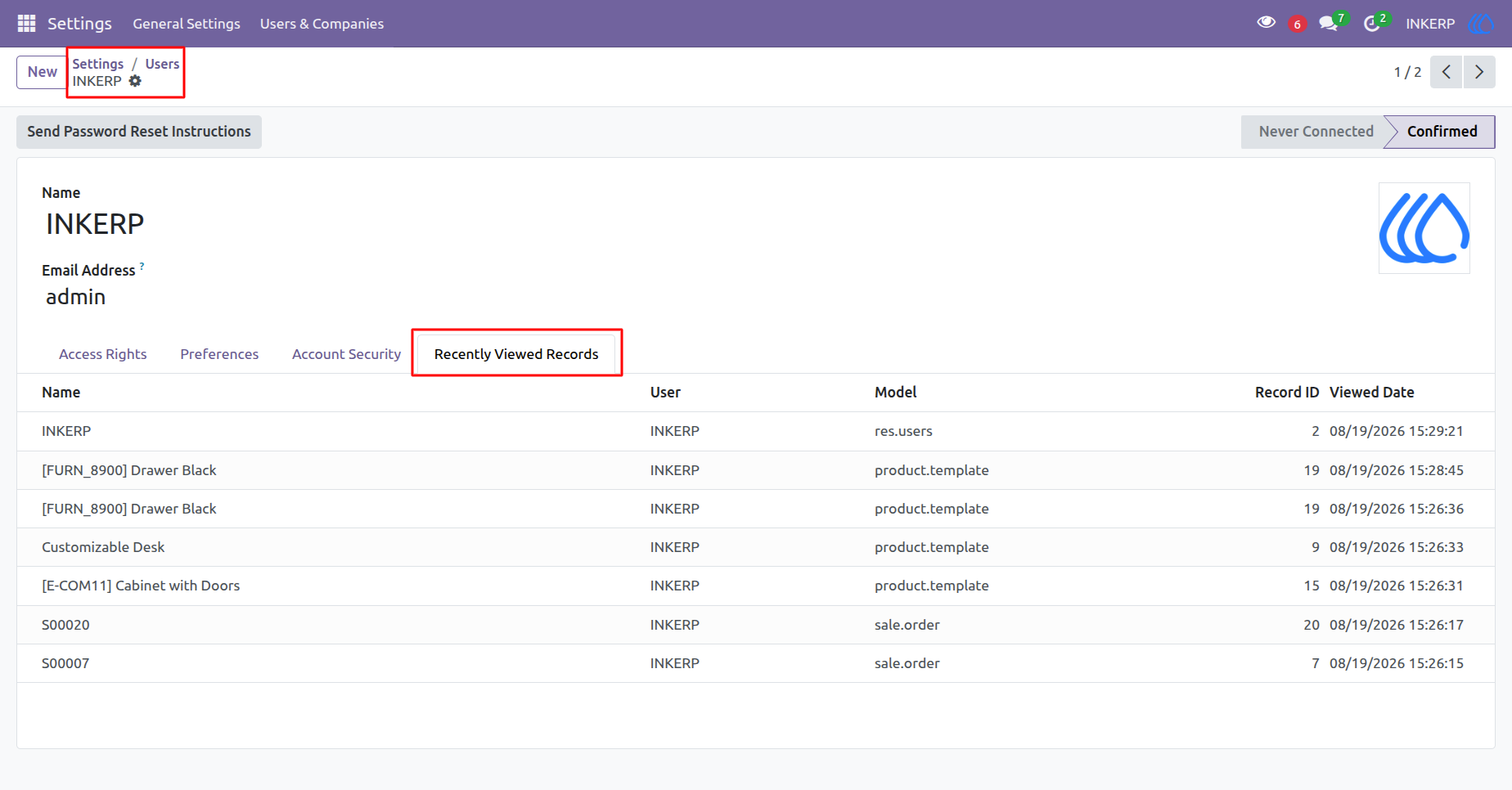Image resolution: width=1512 pixels, height=790 pixels.
Task: Switch to the Preferences tab
Action: tap(219, 354)
